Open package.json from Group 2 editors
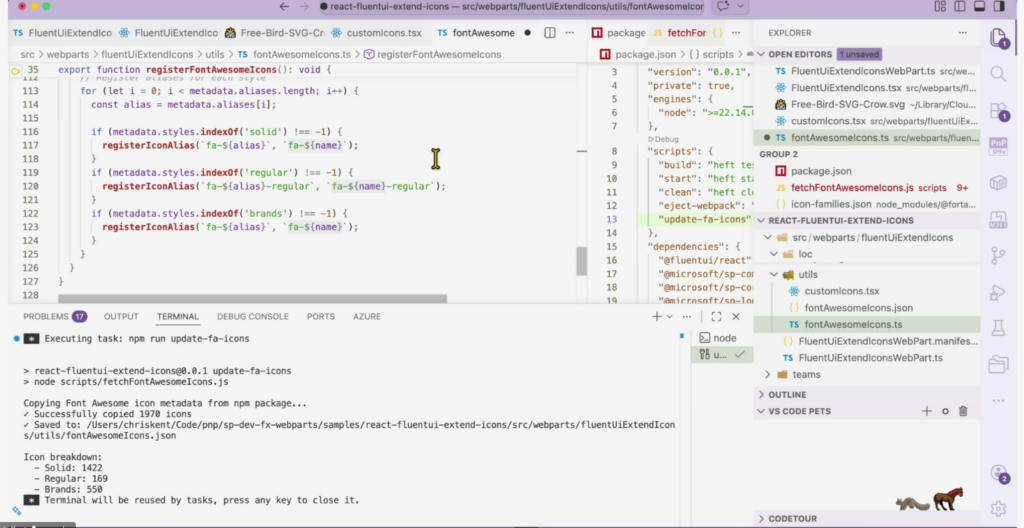This screenshot has width=1024, height=528. [821, 170]
